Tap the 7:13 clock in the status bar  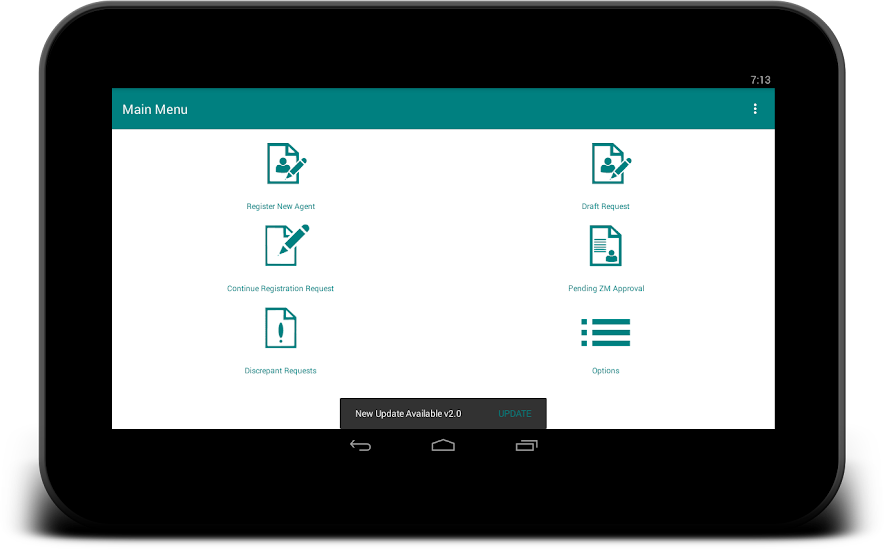click(x=760, y=80)
